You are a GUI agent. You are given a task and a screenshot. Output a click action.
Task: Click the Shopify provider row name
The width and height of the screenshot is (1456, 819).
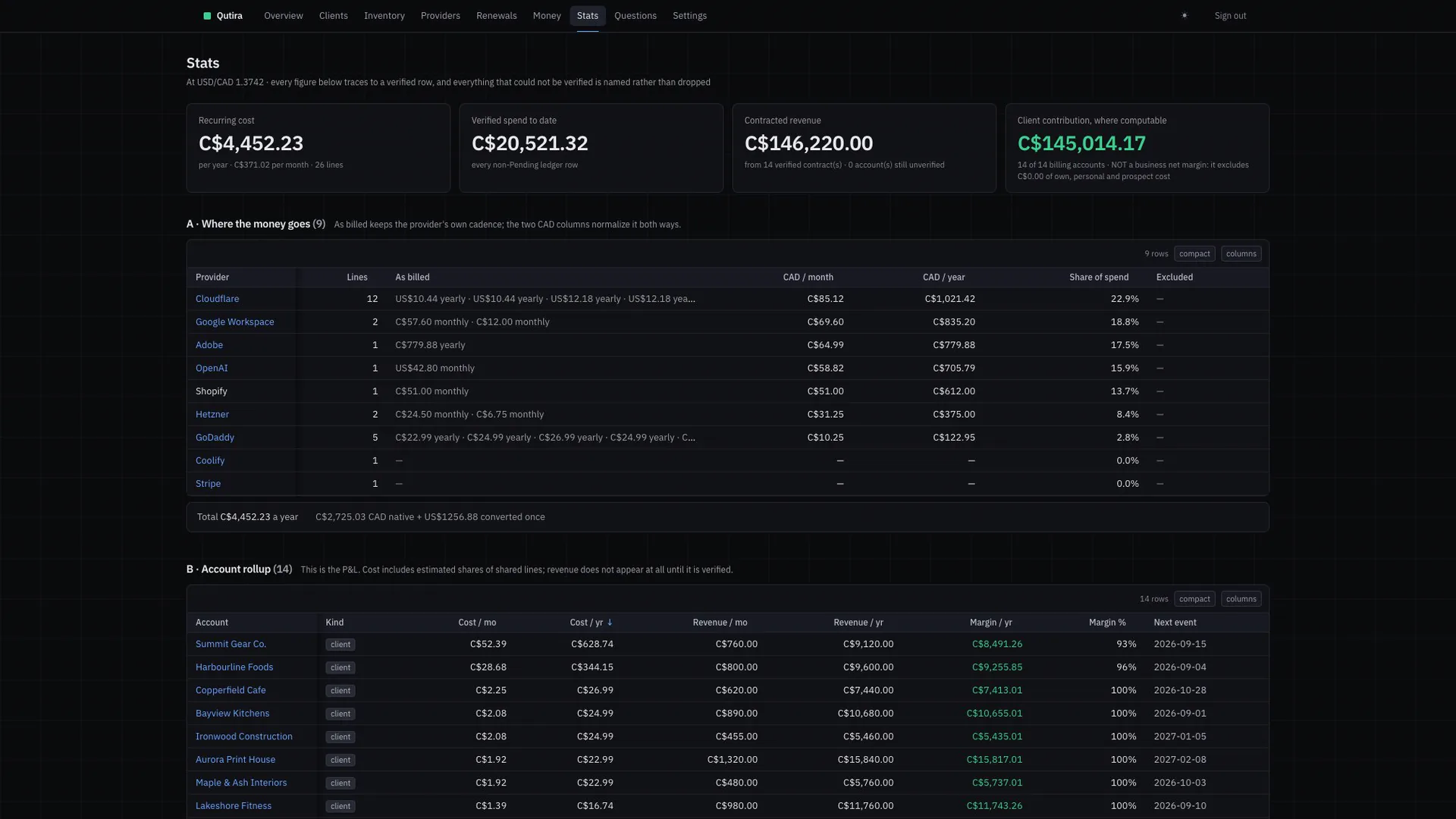click(212, 391)
